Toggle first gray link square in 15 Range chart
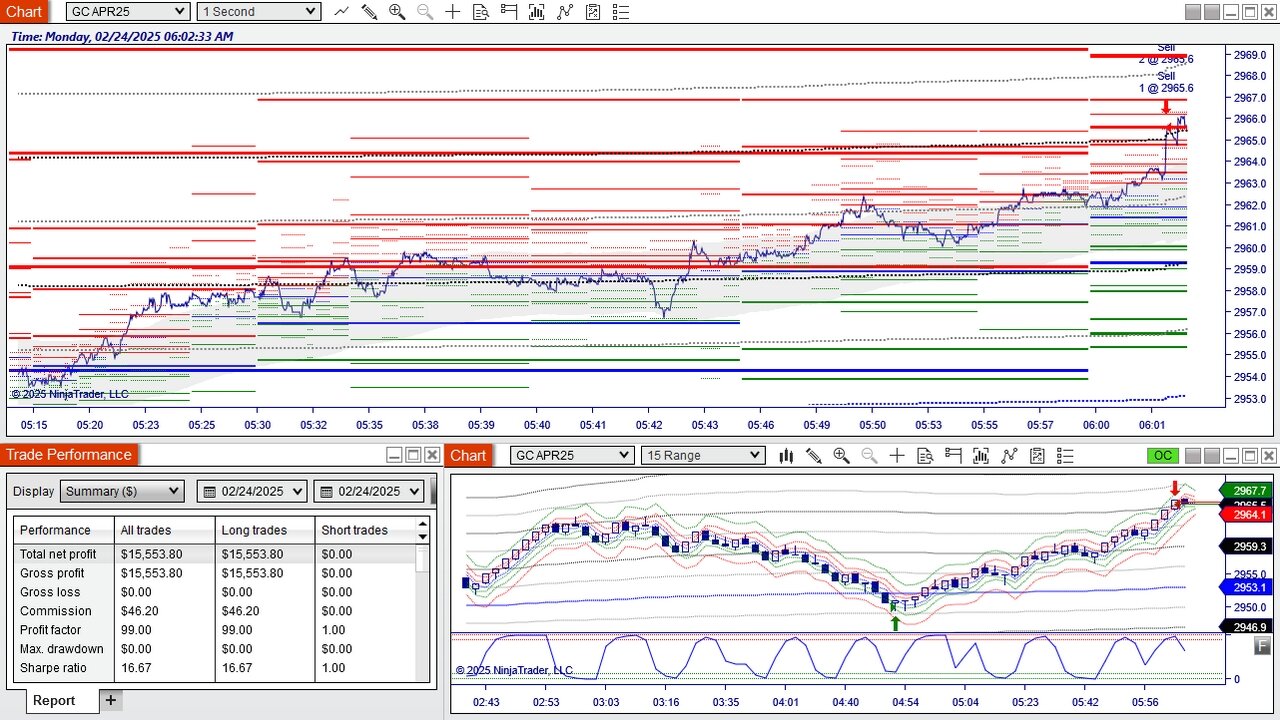 (1192, 456)
